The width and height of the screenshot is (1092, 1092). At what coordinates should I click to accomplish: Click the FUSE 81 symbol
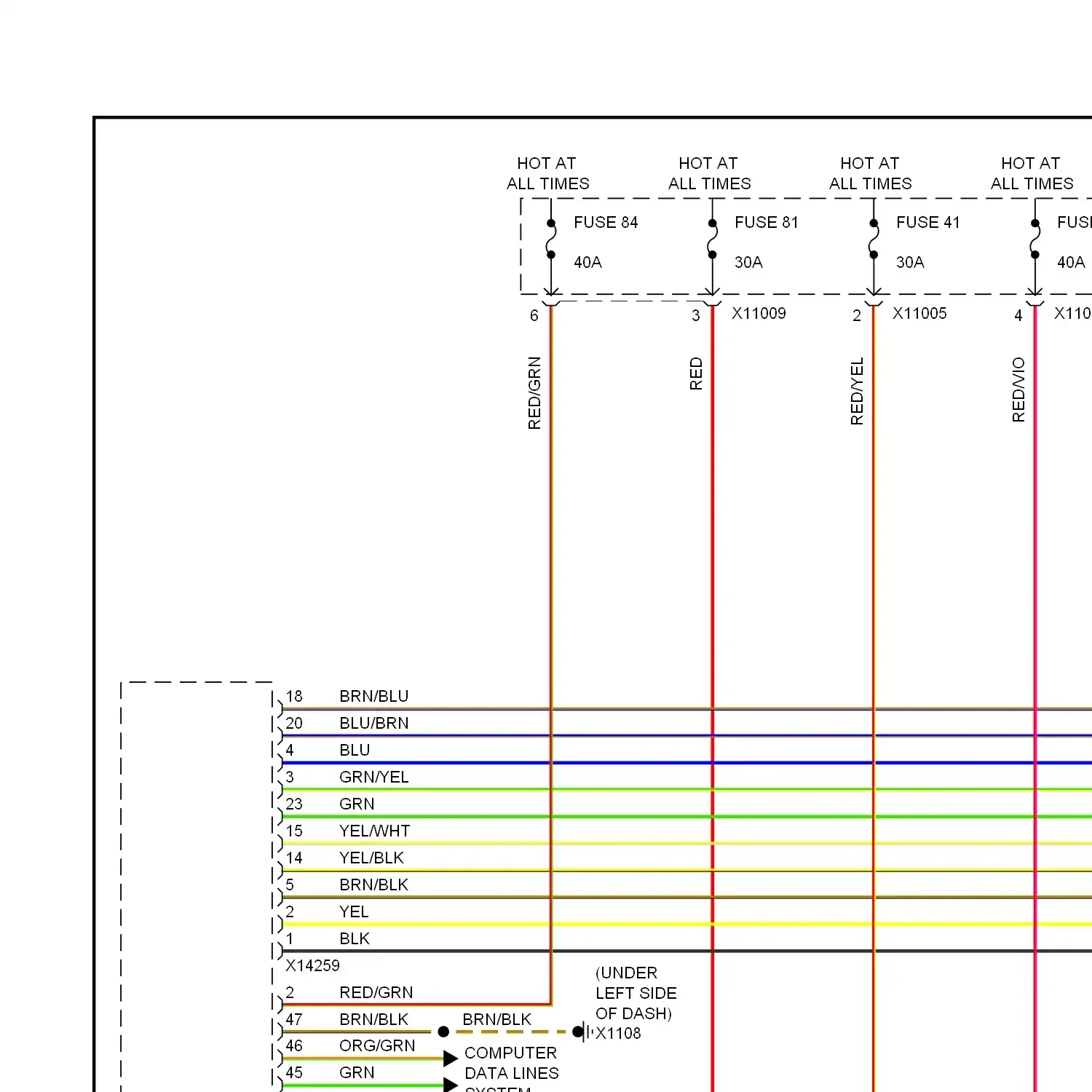(x=712, y=239)
